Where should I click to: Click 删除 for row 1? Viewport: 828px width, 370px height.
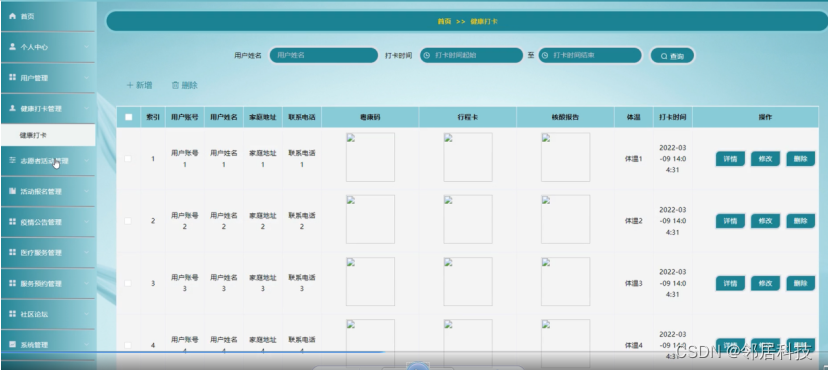(801, 159)
